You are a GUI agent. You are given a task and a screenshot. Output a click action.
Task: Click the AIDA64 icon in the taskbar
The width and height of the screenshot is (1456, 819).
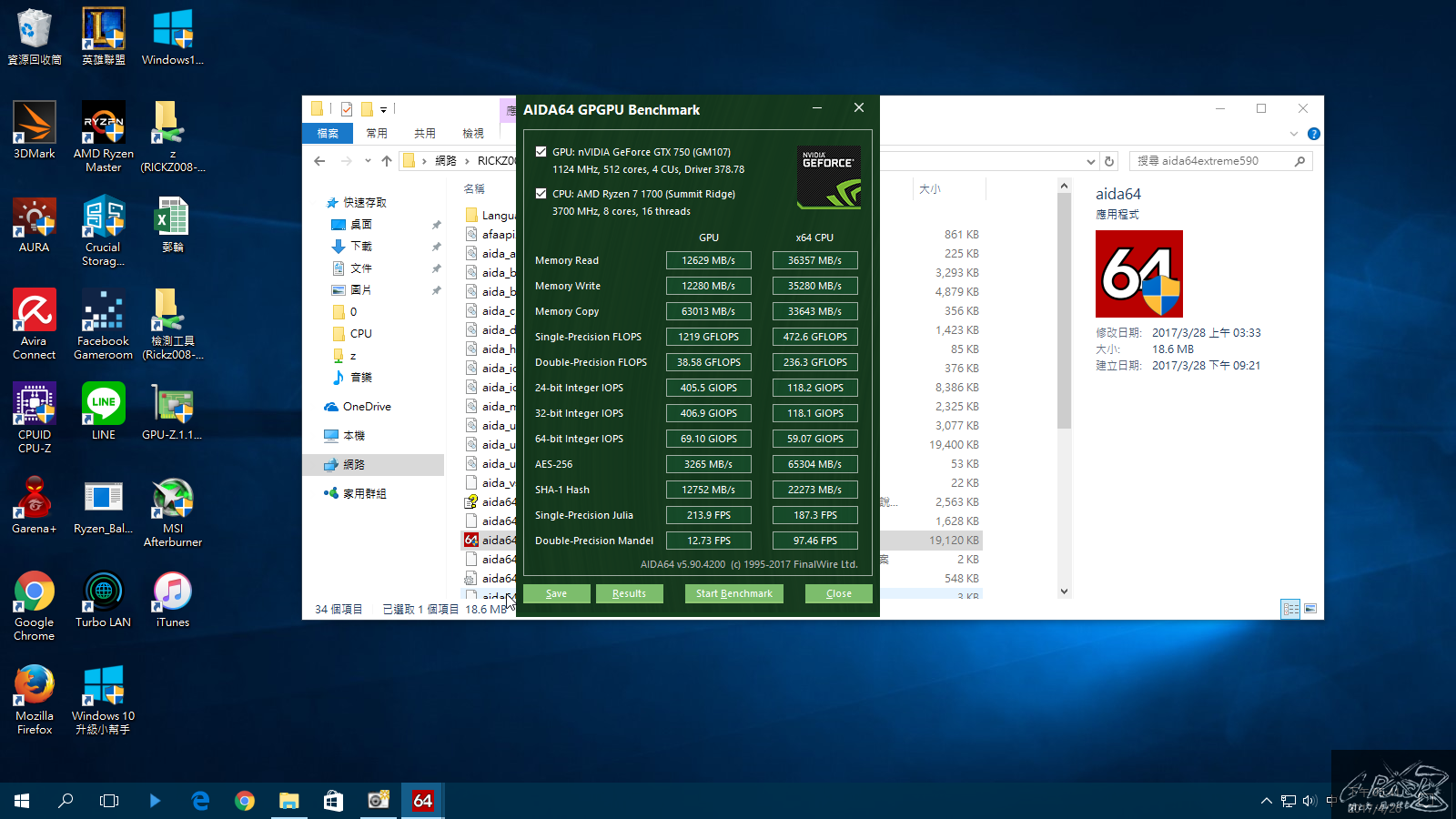[423, 801]
